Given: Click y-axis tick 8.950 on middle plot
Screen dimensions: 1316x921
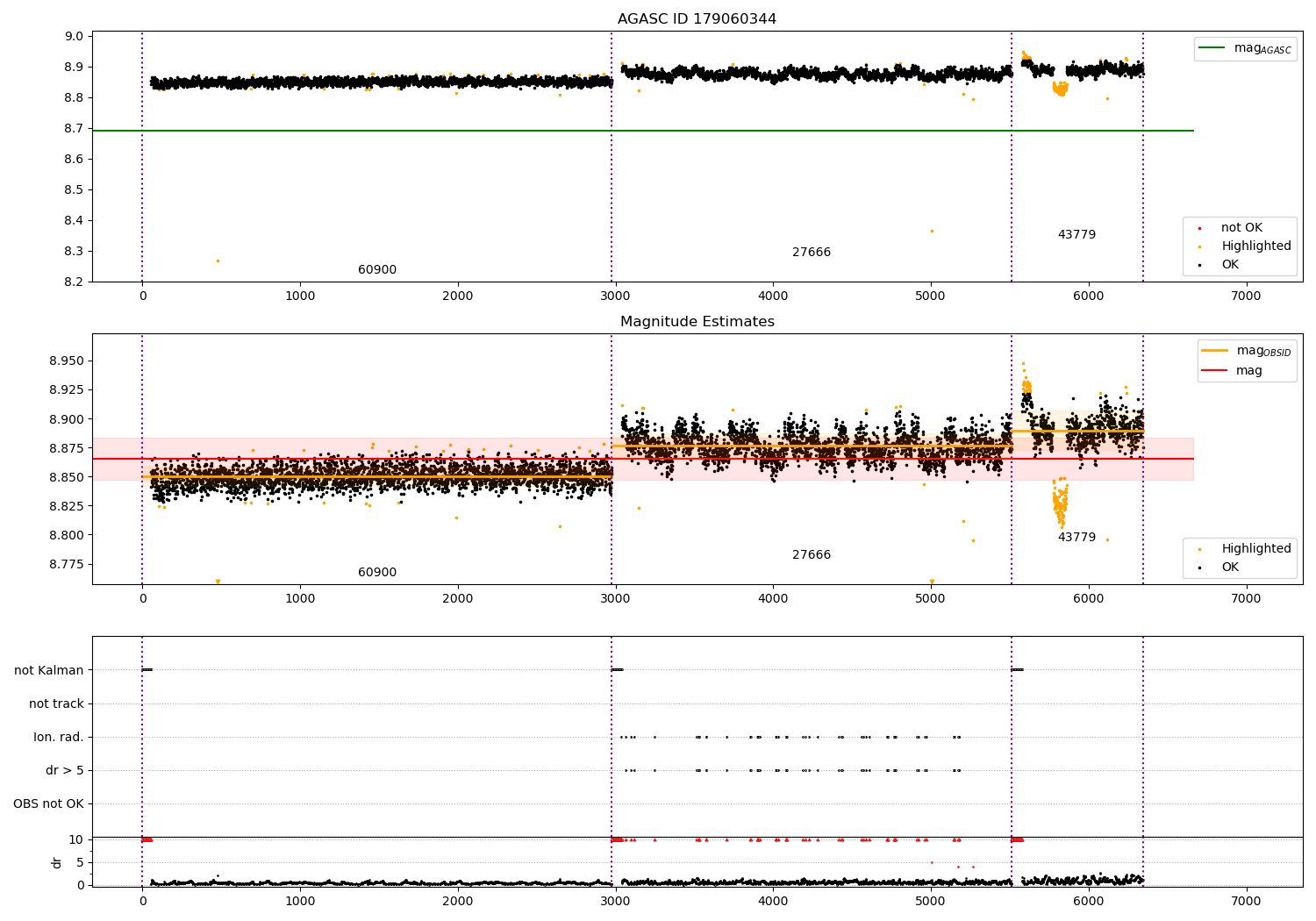Looking at the screenshot, I should point(68,361).
